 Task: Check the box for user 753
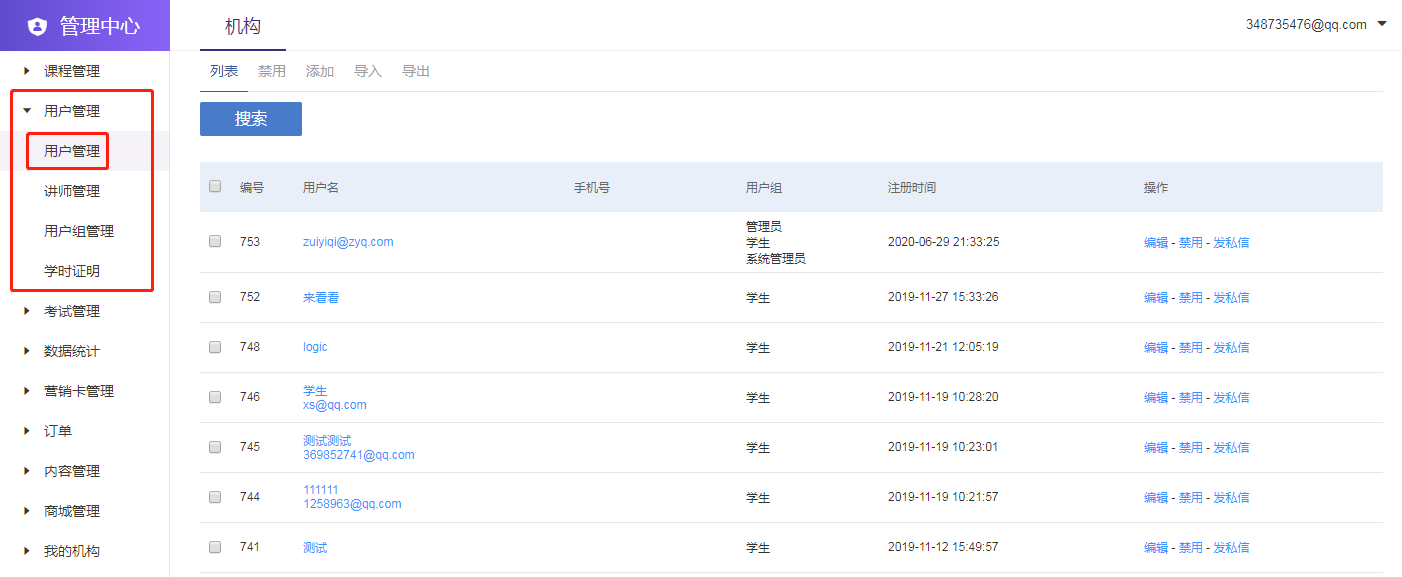coord(215,241)
